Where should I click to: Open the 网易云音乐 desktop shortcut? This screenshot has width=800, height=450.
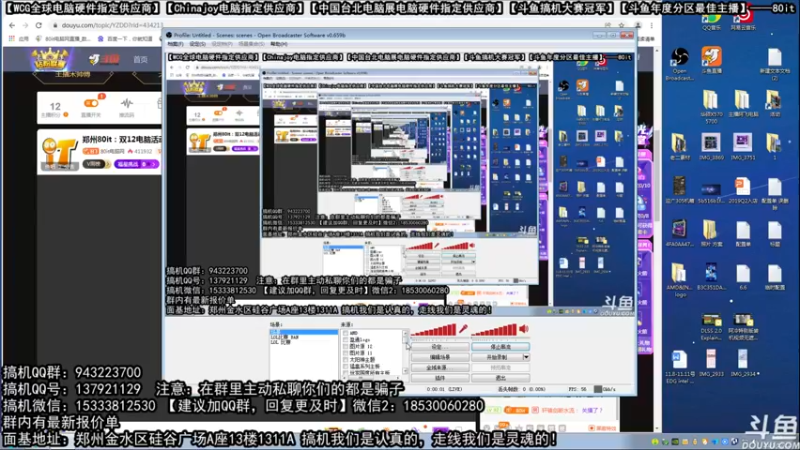pos(743,21)
